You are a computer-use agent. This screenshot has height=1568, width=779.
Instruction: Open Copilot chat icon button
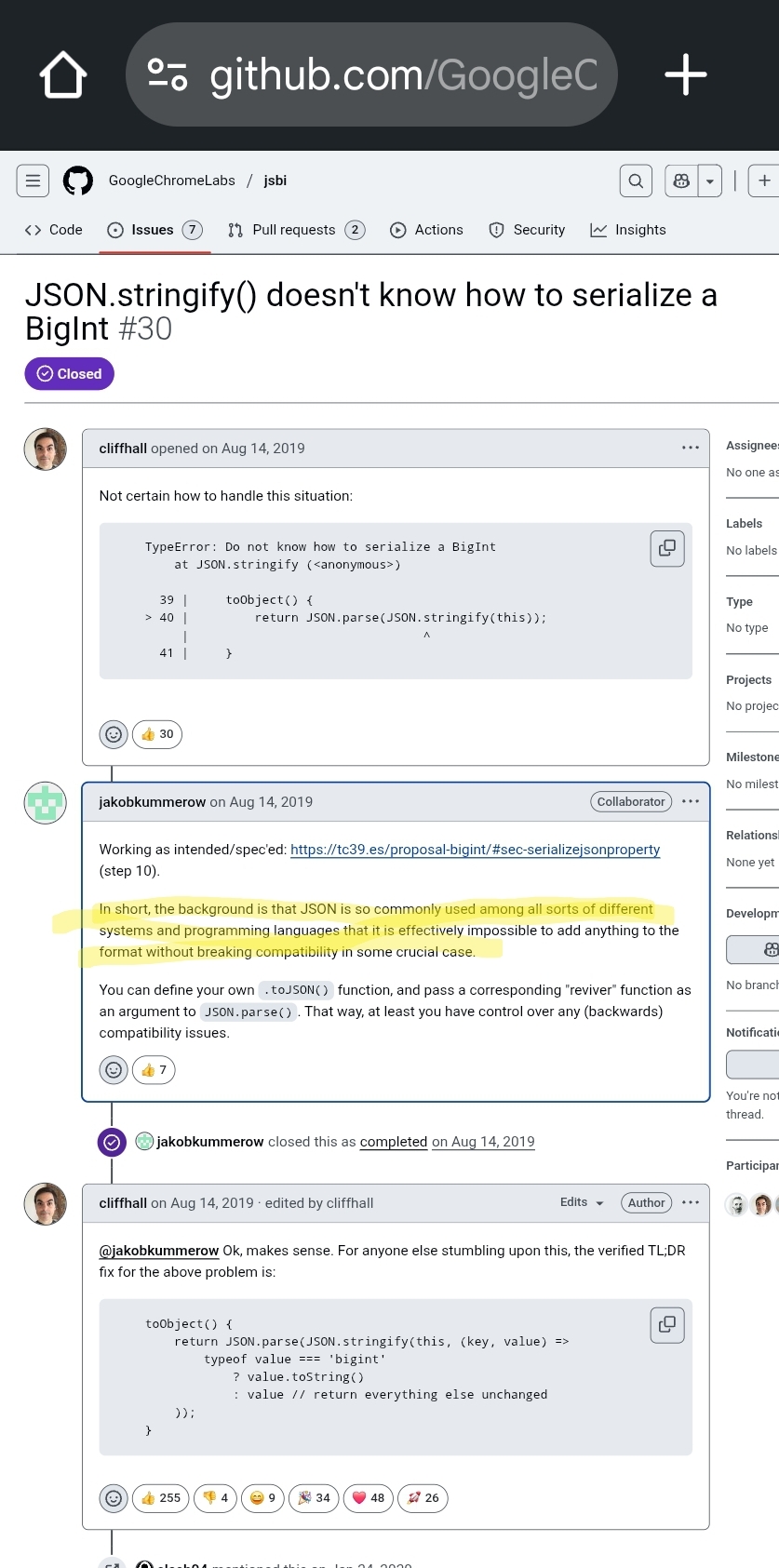click(681, 181)
